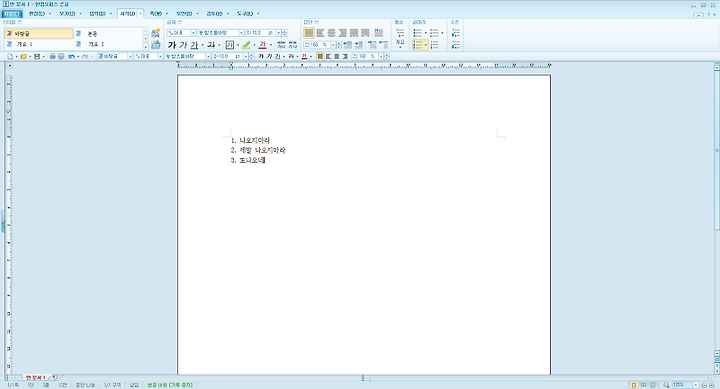The width and height of the screenshot is (720, 389).
Task: Click the vertical scrollbar
Action: 717,150
